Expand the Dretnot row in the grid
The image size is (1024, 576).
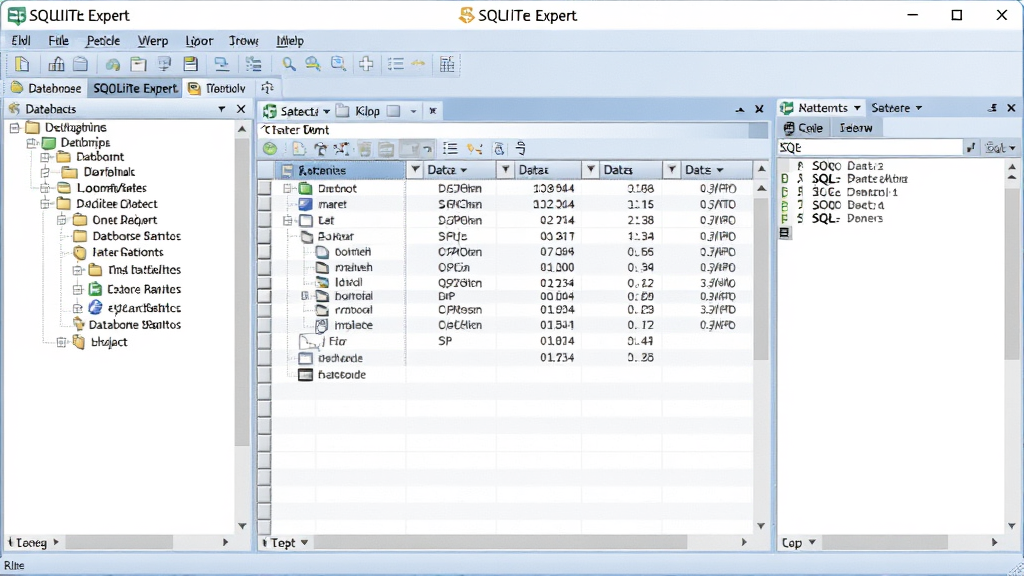point(287,188)
